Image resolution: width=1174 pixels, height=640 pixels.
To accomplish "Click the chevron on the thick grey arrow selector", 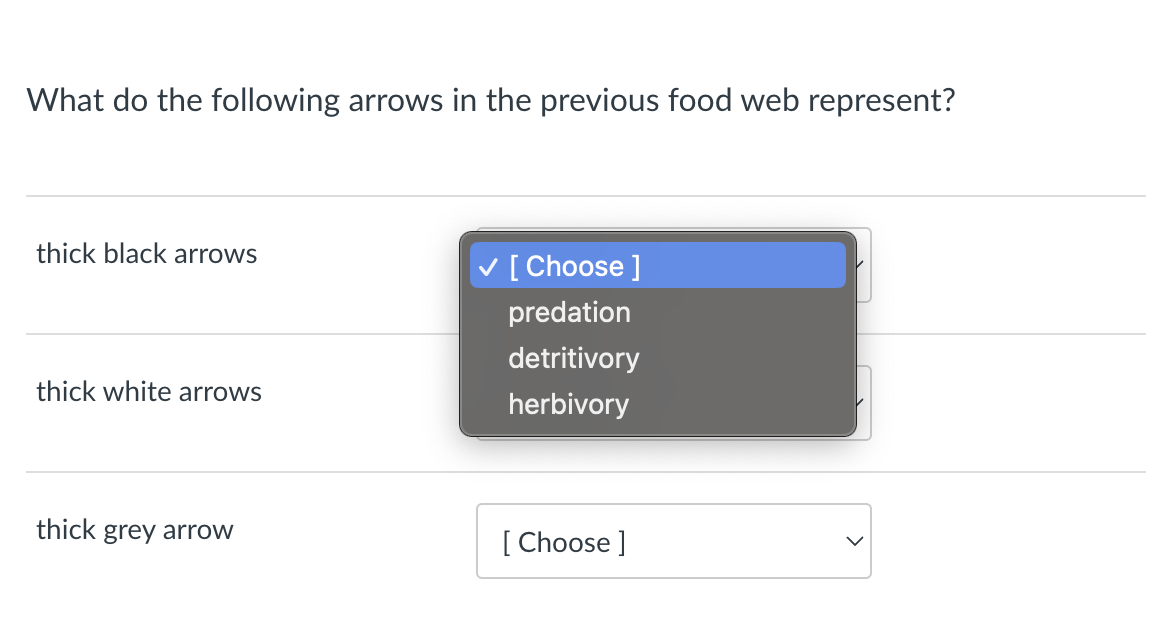I will (x=855, y=541).
